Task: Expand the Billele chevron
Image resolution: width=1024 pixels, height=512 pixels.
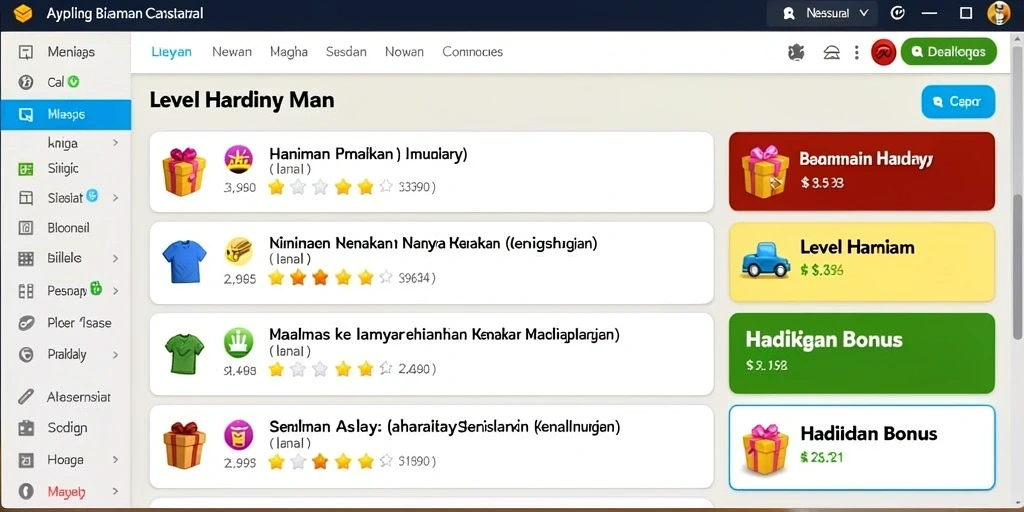Action: pos(115,259)
